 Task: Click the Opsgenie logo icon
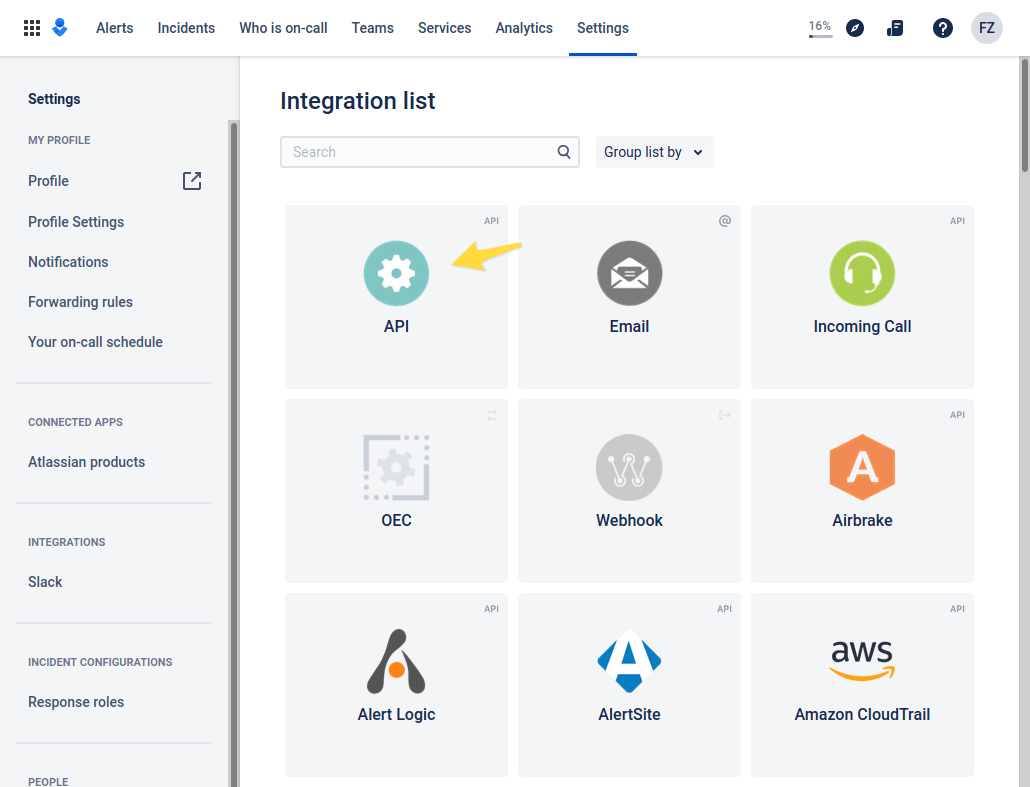coord(60,28)
